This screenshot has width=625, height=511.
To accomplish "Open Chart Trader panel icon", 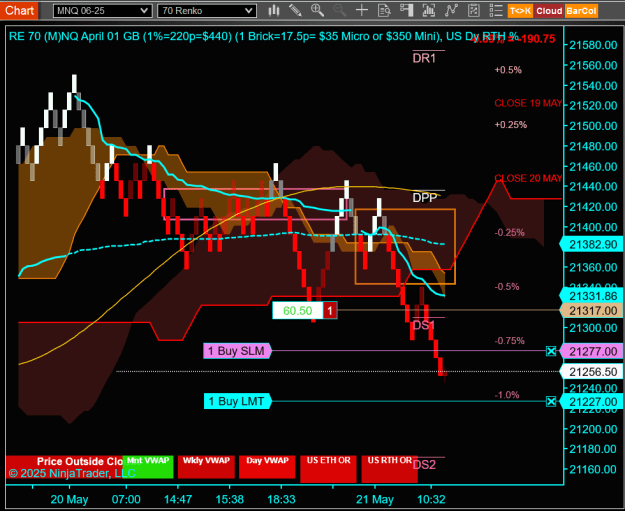I will coord(407,11).
